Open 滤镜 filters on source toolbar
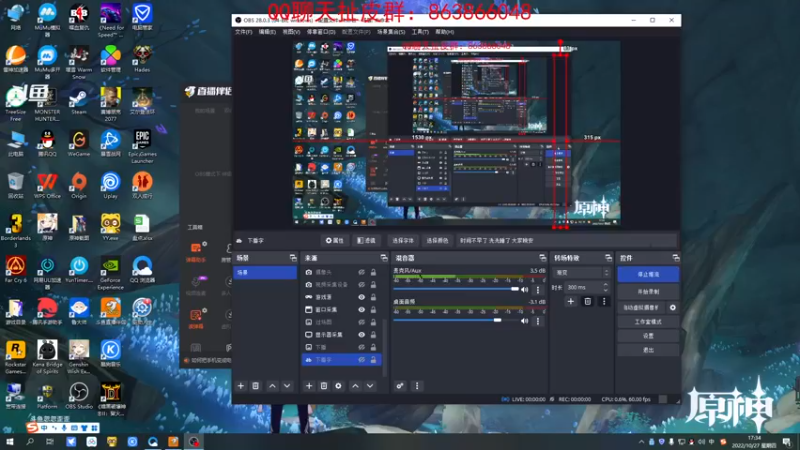 [x=366, y=240]
